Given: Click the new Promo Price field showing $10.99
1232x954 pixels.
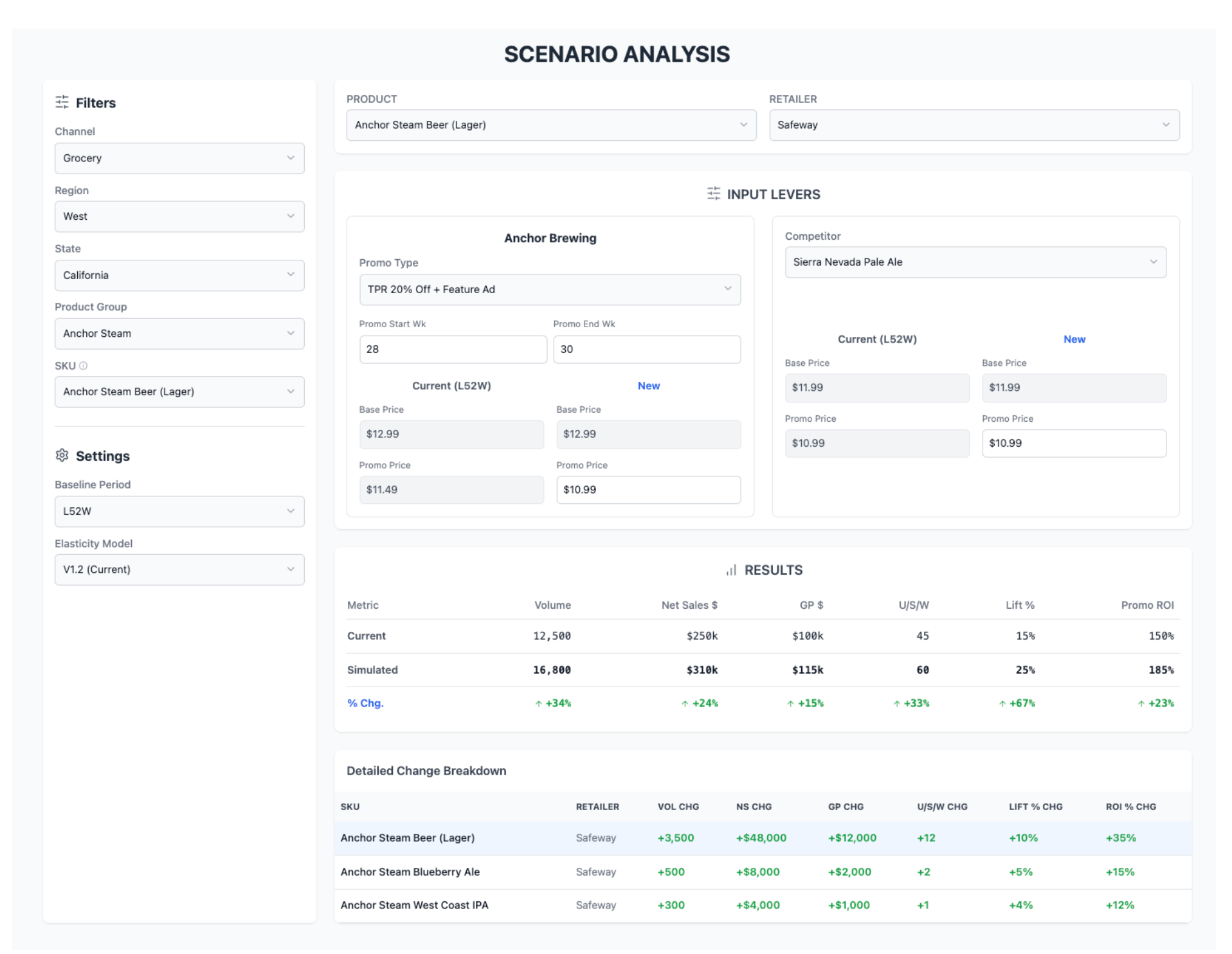Looking at the screenshot, I should 648,489.
